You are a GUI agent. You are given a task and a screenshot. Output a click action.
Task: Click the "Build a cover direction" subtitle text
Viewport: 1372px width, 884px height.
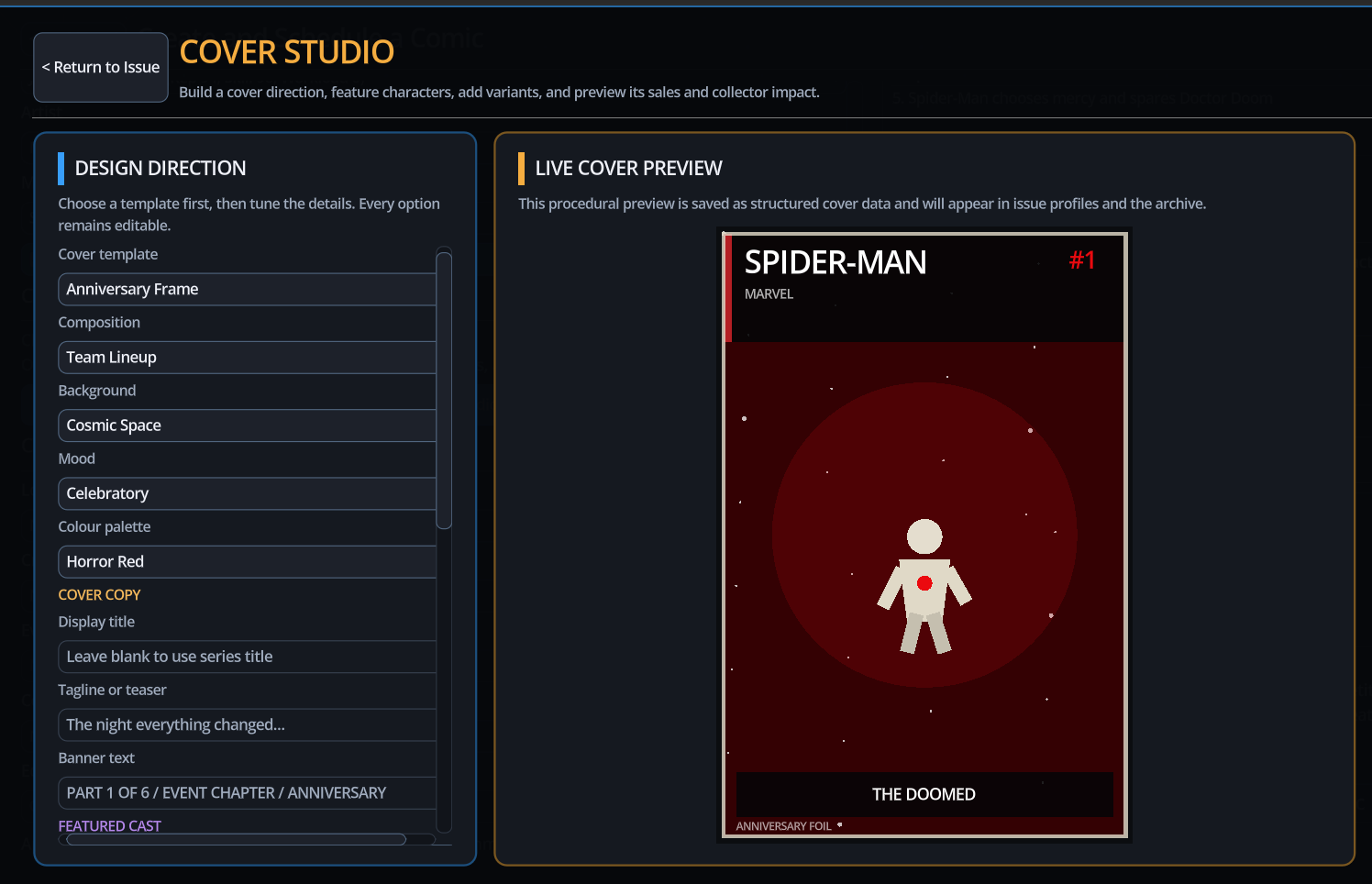[x=500, y=93]
